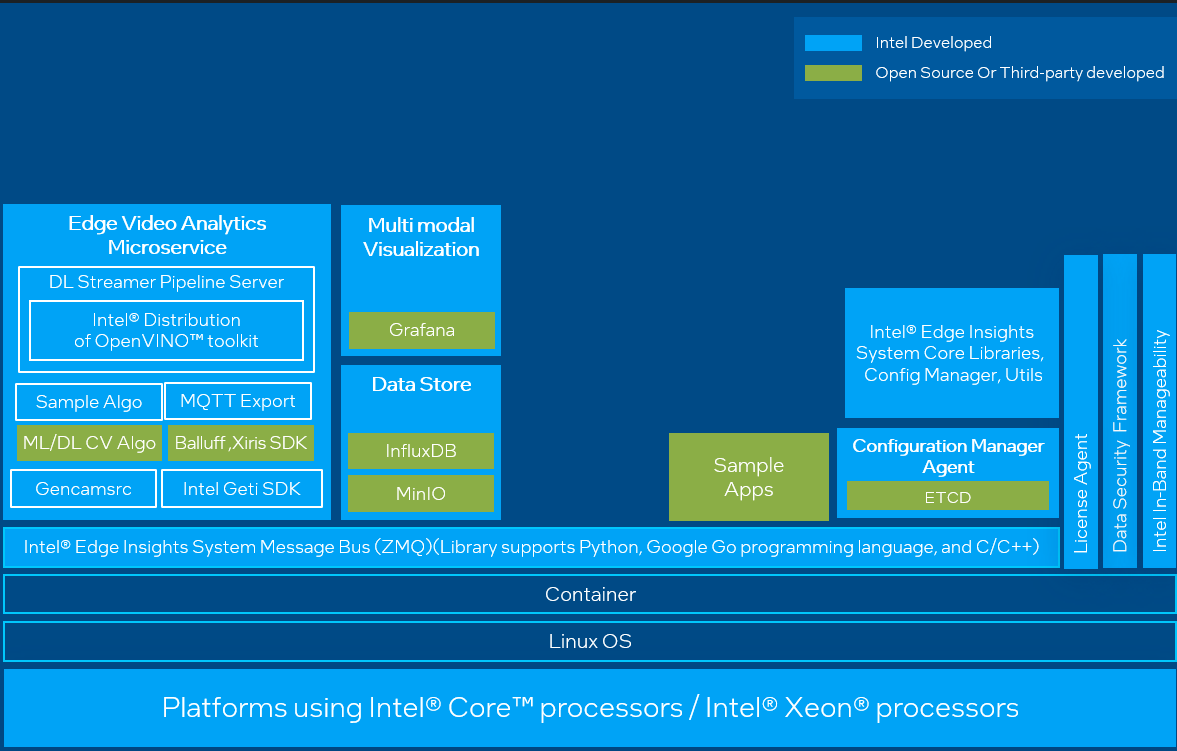Click the vertical Data Security Framework bar

pyautogui.click(x=1120, y=411)
